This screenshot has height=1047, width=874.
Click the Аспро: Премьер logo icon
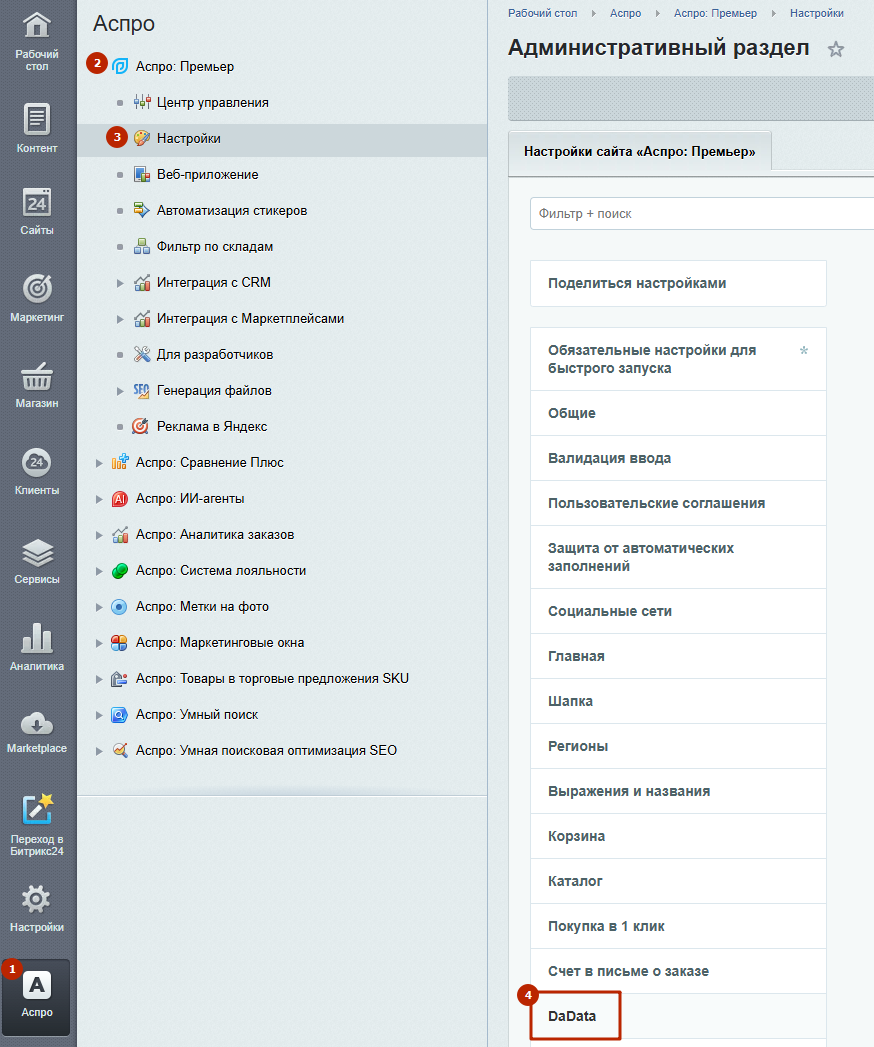click(120, 66)
